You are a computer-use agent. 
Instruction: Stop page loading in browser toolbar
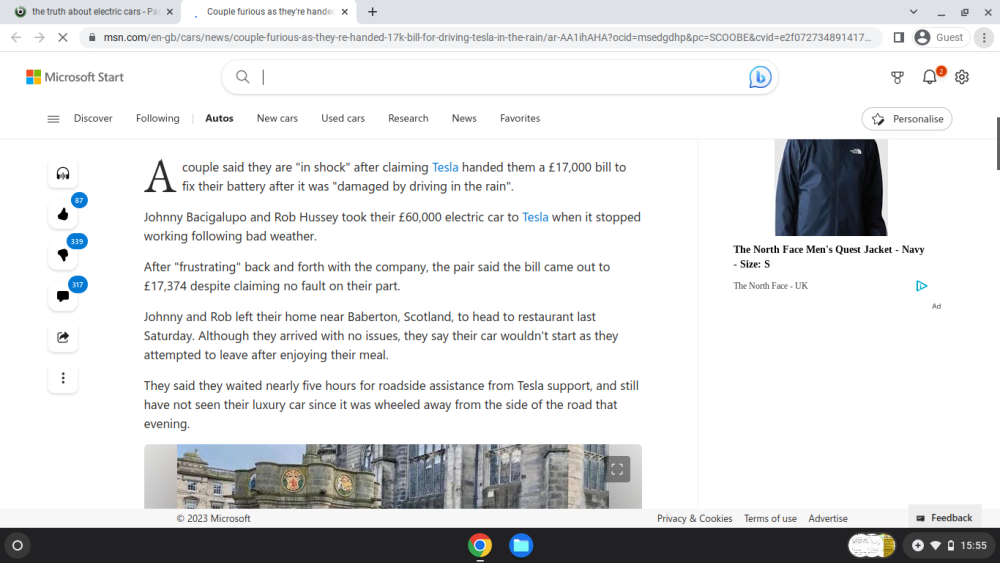(62, 38)
